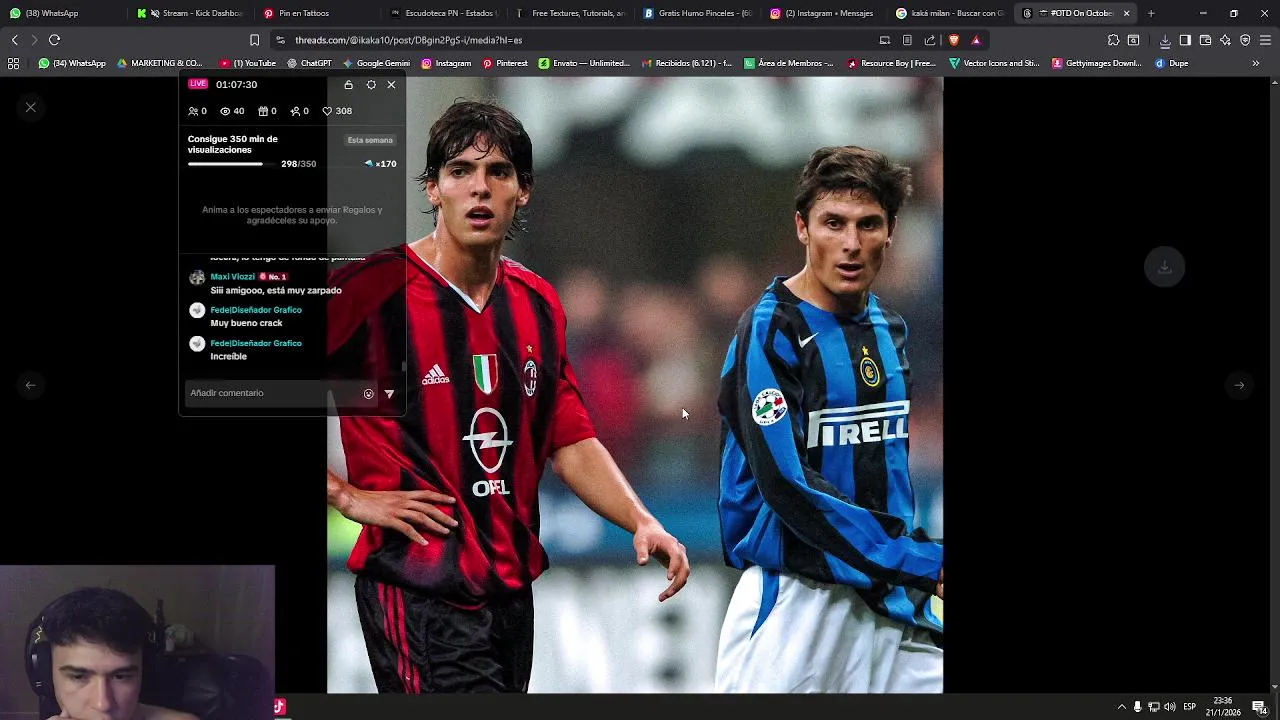The height and width of the screenshot is (720, 1280).
Task: Click the bookmark icon left of address bar
Action: click(x=254, y=40)
